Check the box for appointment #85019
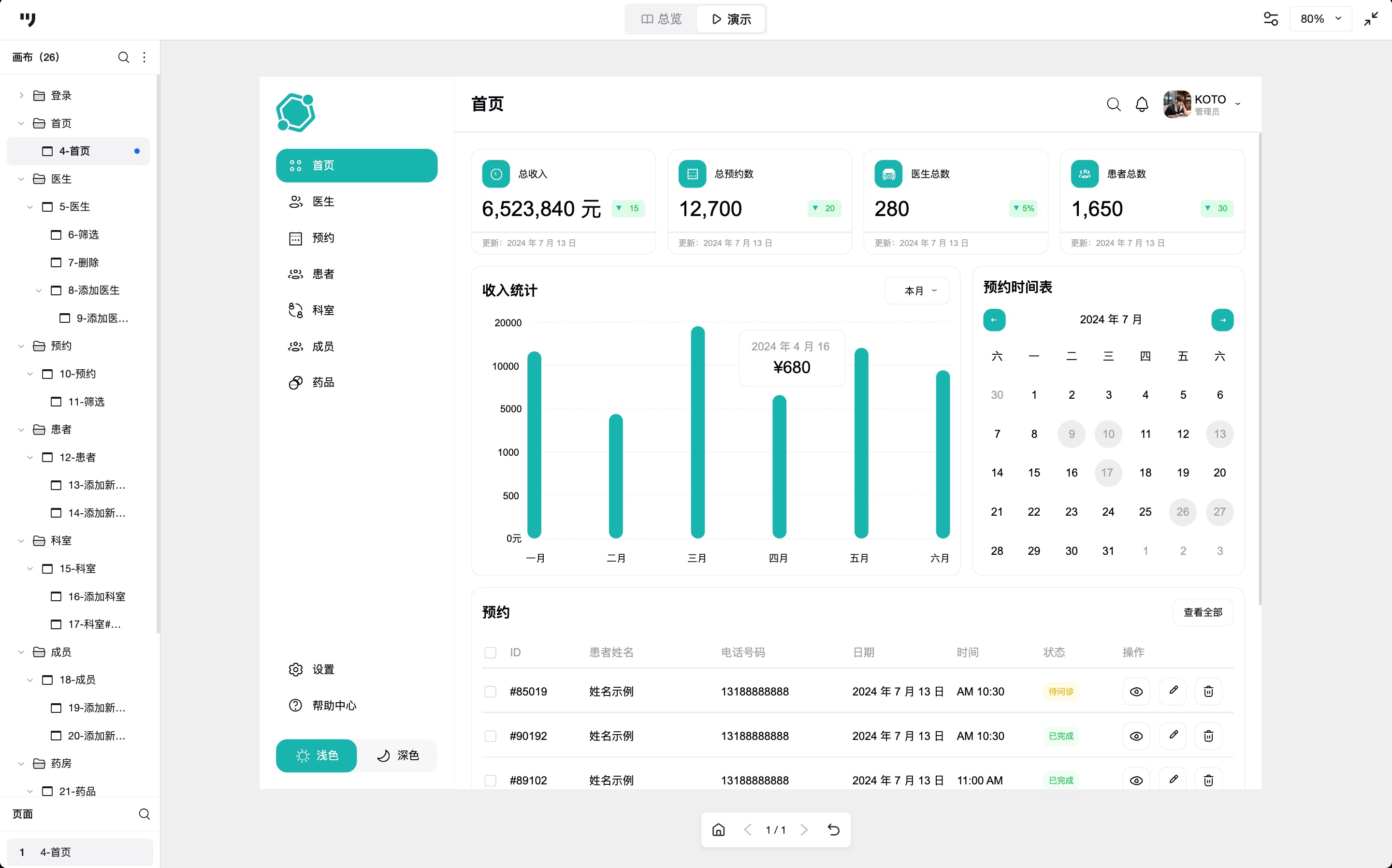Screen dimensions: 1392x868 (490, 692)
